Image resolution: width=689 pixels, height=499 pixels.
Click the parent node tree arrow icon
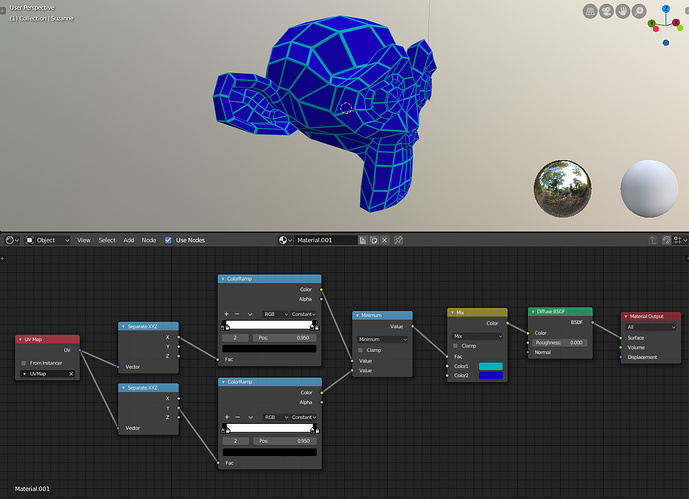click(653, 240)
